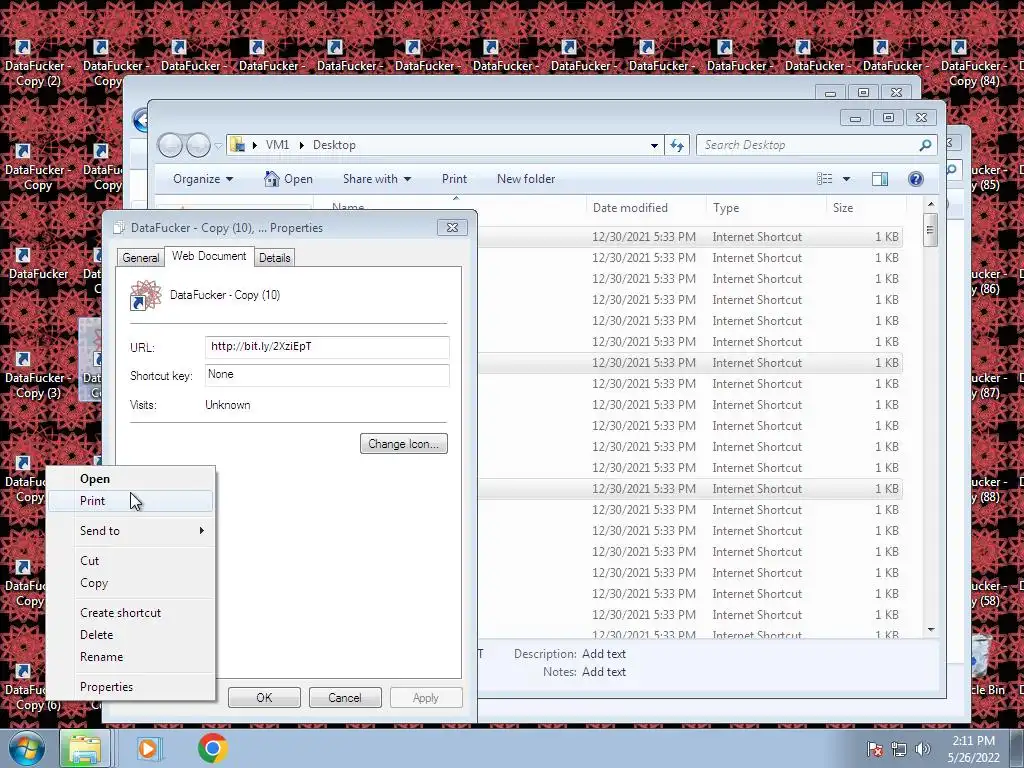This screenshot has height=768, width=1024.
Task: Open address bar history dropdown
Action: pyautogui.click(x=654, y=146)
